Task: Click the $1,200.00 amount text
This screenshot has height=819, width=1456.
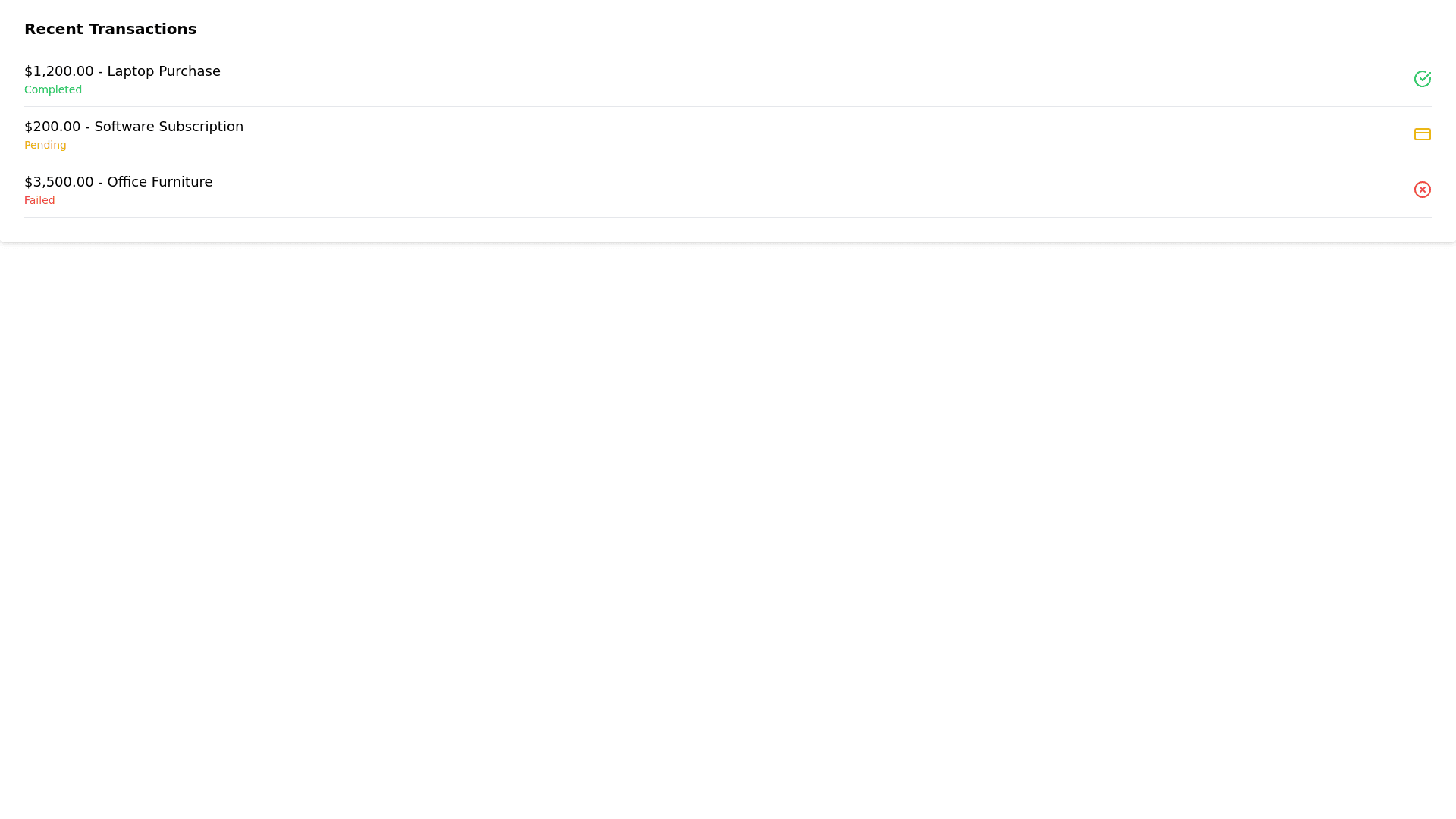Action: 59,71
